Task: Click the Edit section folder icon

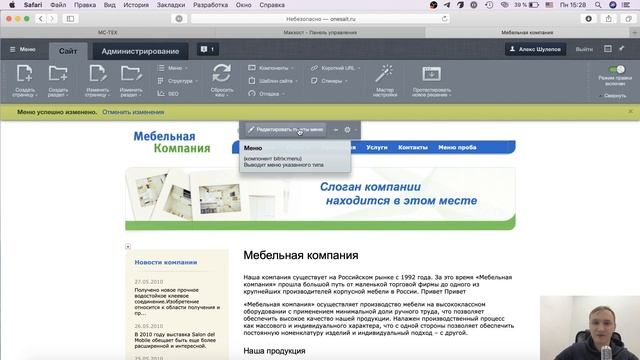Action: coord(131,74)
